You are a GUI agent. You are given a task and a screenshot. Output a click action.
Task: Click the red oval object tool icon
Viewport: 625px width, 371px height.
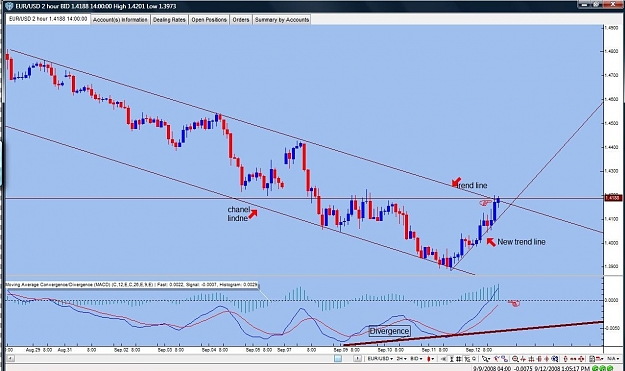click(x=565, y=359)
